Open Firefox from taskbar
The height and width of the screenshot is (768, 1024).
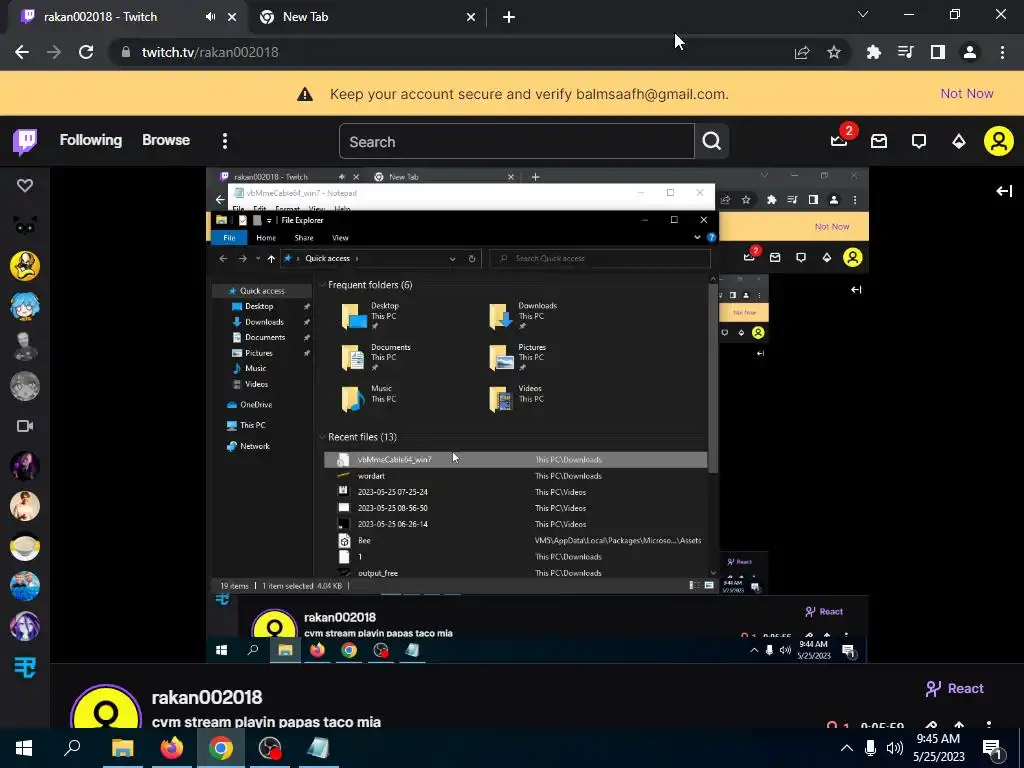[172, 748]
